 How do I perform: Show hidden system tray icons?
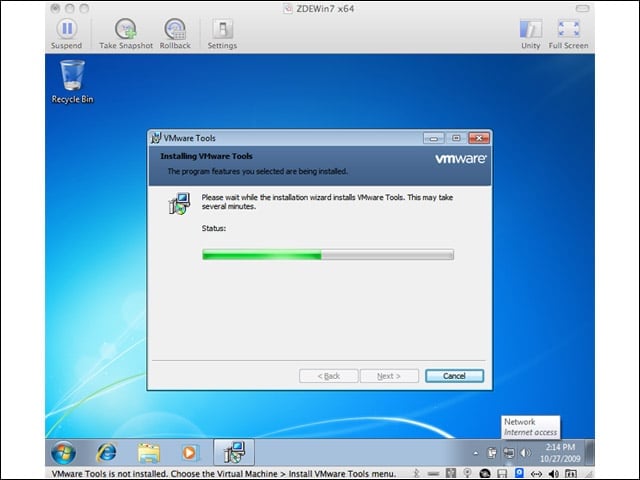(x=476, y=453)
